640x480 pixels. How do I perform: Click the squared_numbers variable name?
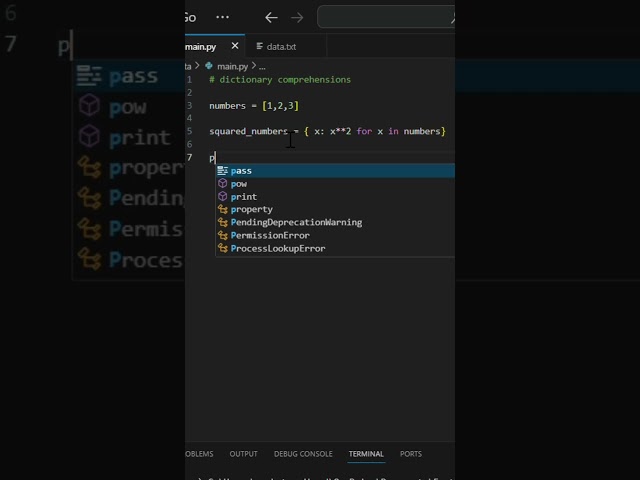coord(248,131)
